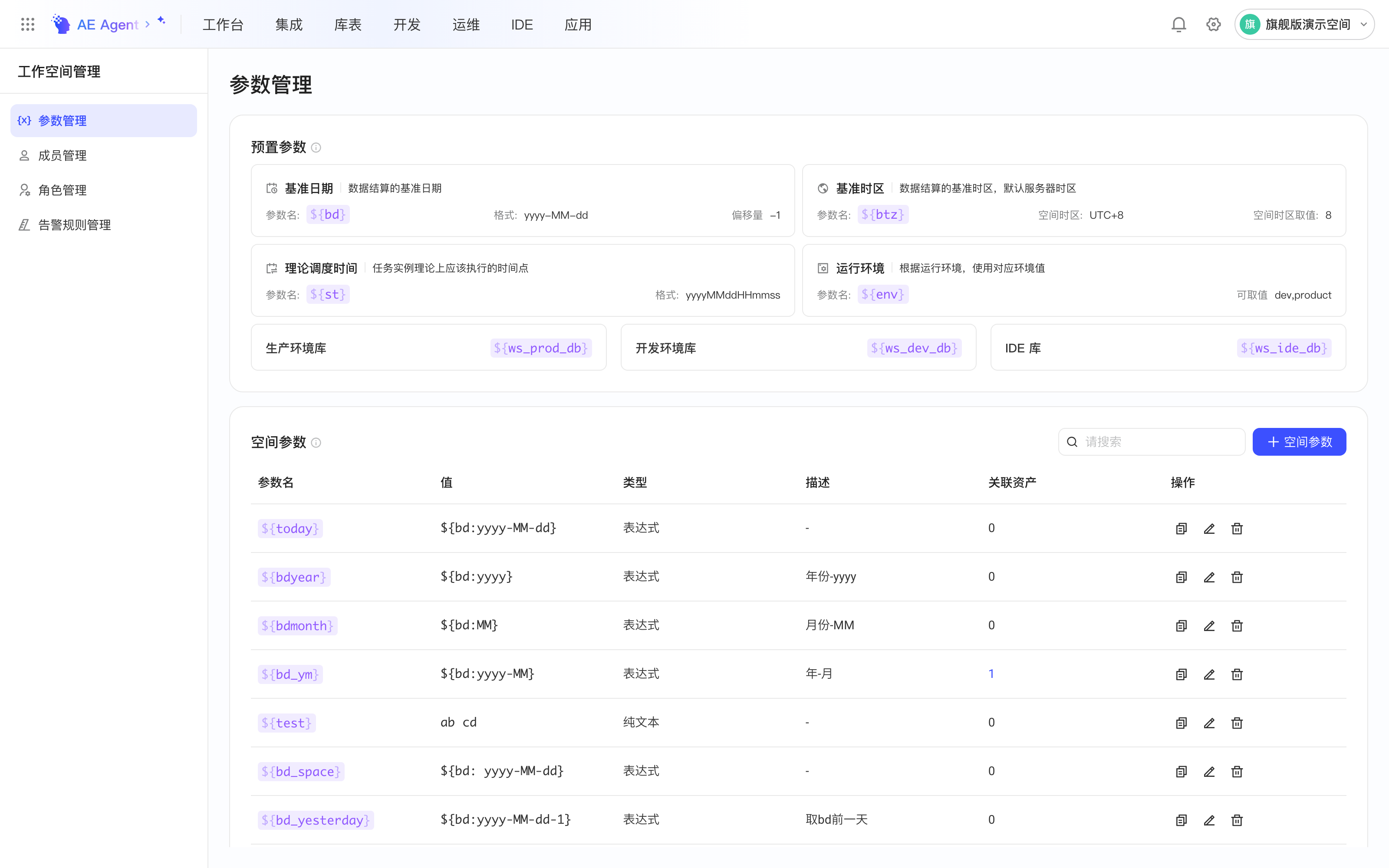Delete the ${bd_yesterday} parameter
The height and width of the screenshot is (868, 1389).
pyautogui.click(x=1237, y=820)
